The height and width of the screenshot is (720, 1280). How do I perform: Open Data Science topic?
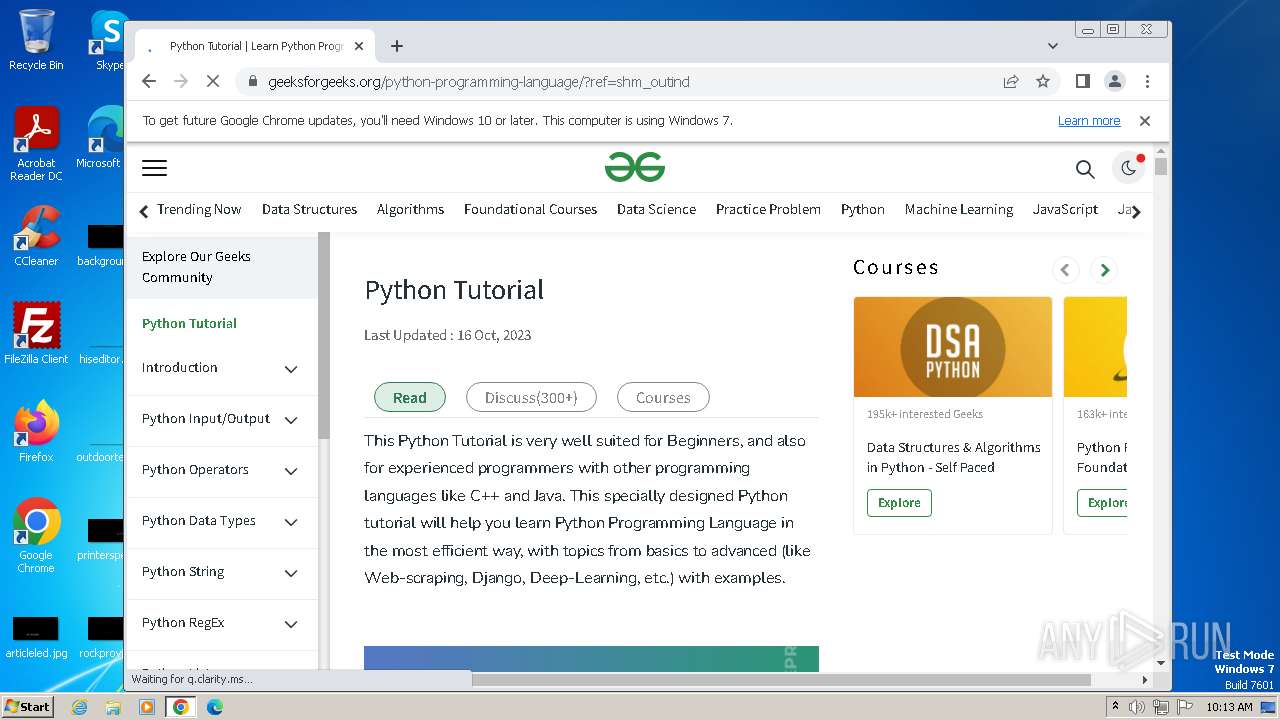tap(656, 209)
